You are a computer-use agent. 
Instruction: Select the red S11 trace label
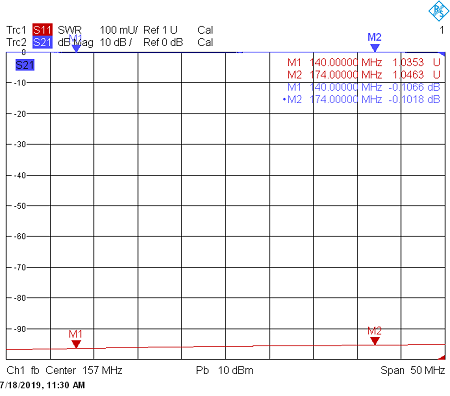(42, 30)
